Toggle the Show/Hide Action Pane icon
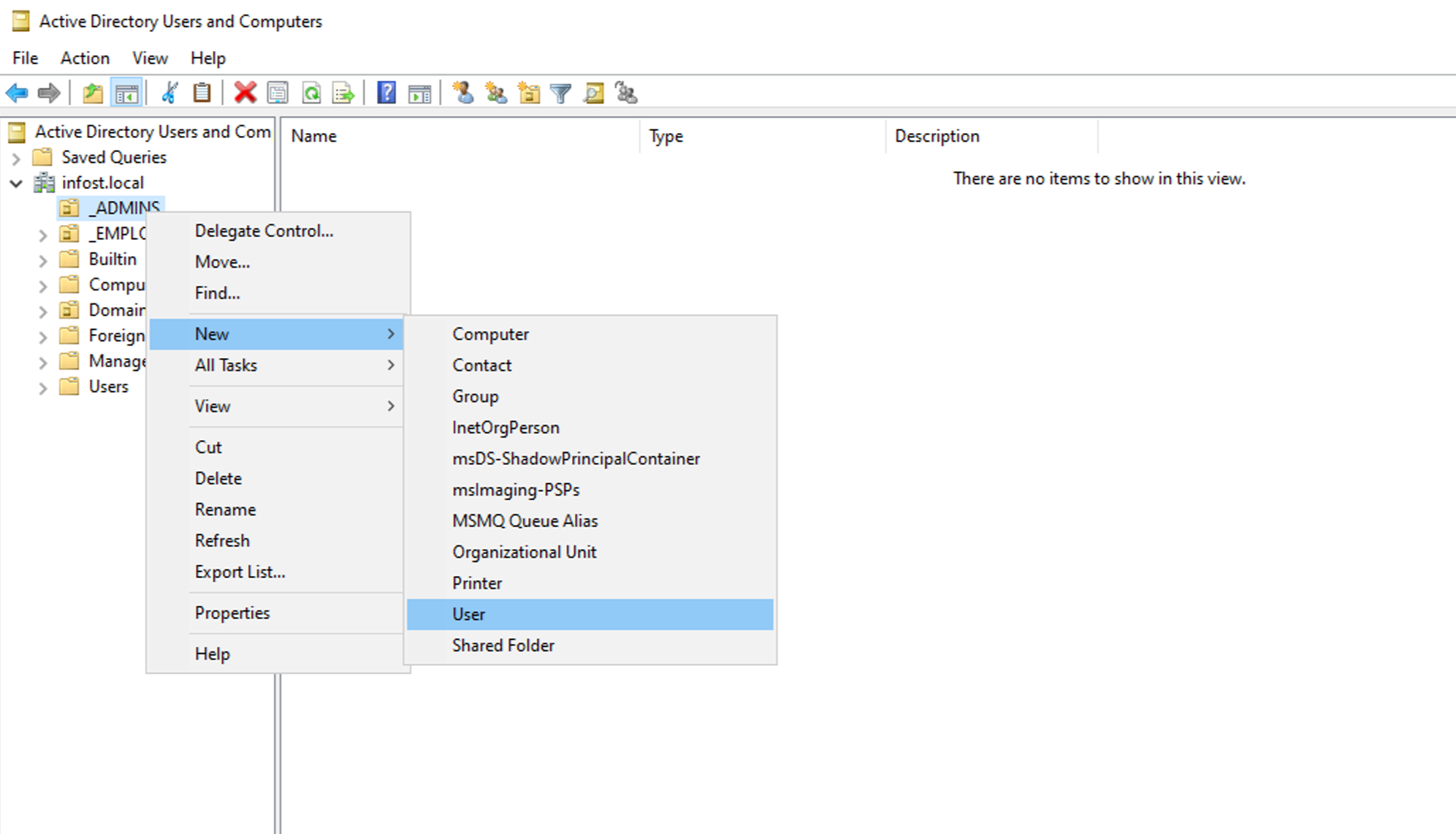The image size is (1456, 834). click(419, 93)
